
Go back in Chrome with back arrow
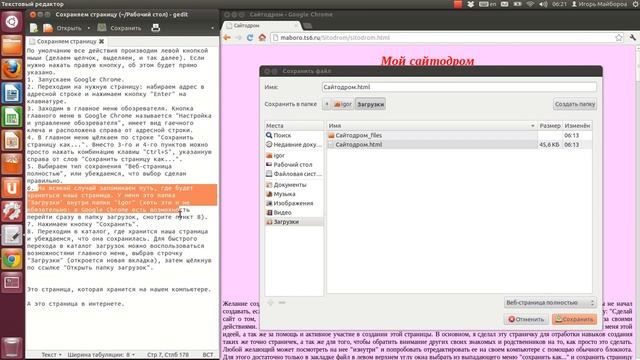(227, 38)
